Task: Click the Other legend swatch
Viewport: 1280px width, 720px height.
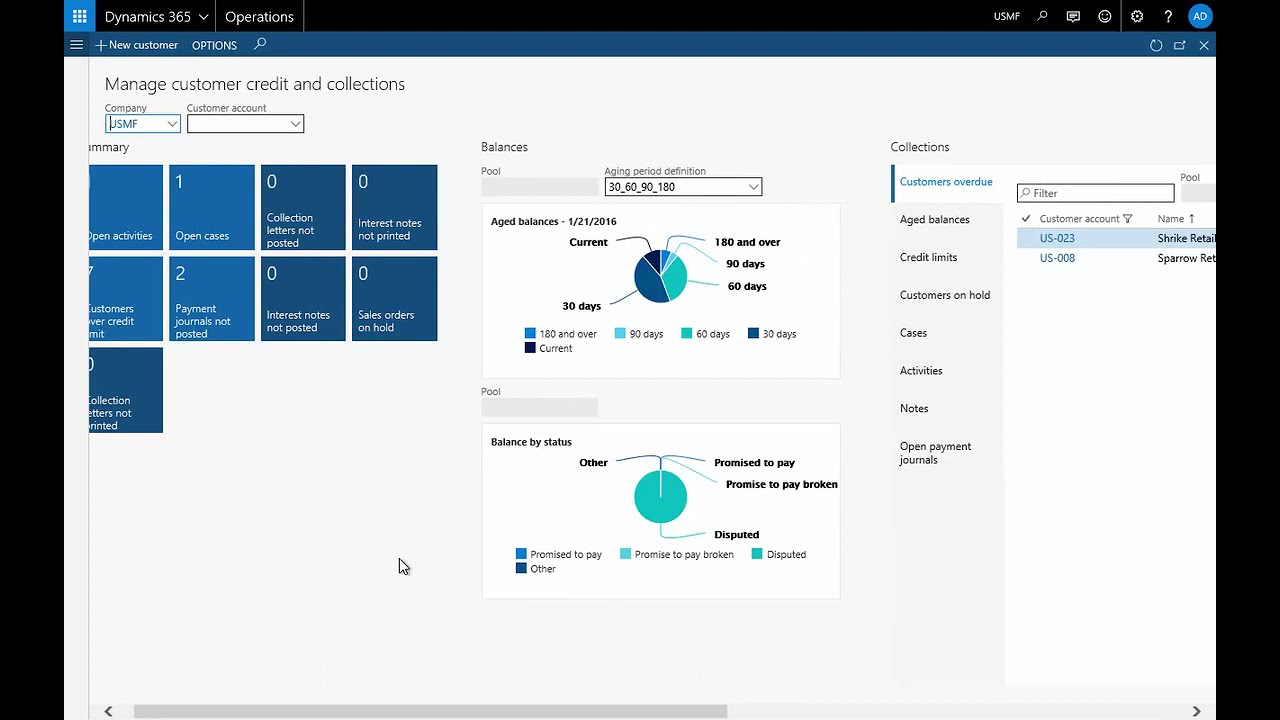Action: pyautogui.click(x=521, y=568)
